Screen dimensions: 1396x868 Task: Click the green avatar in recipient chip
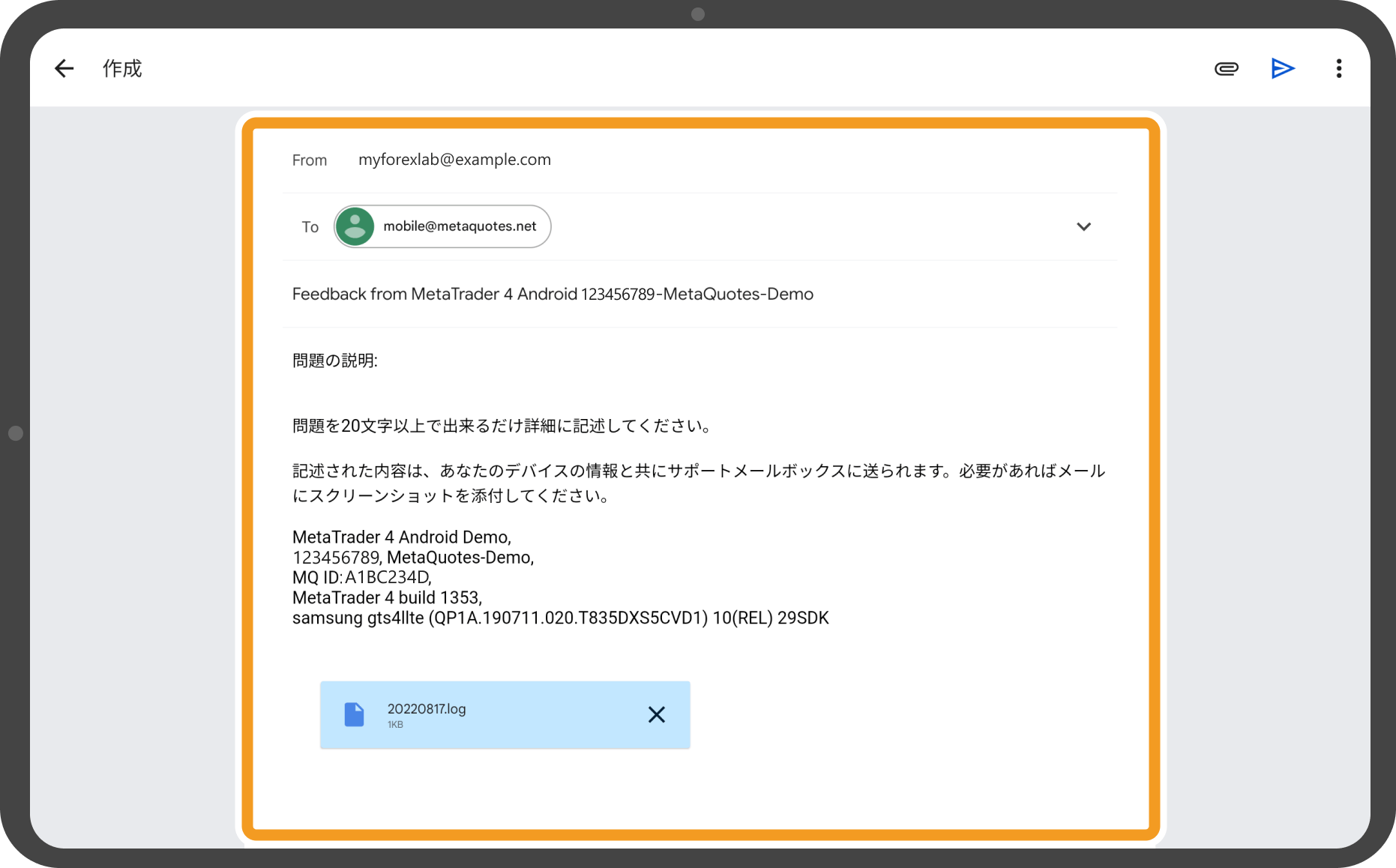355,226
